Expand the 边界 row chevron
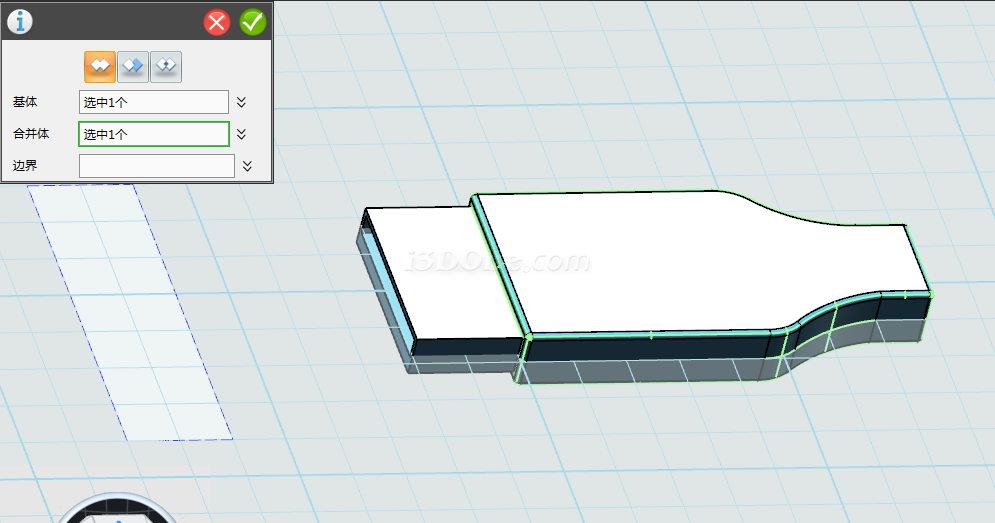The image size is (995, 523). pos(247,166)
